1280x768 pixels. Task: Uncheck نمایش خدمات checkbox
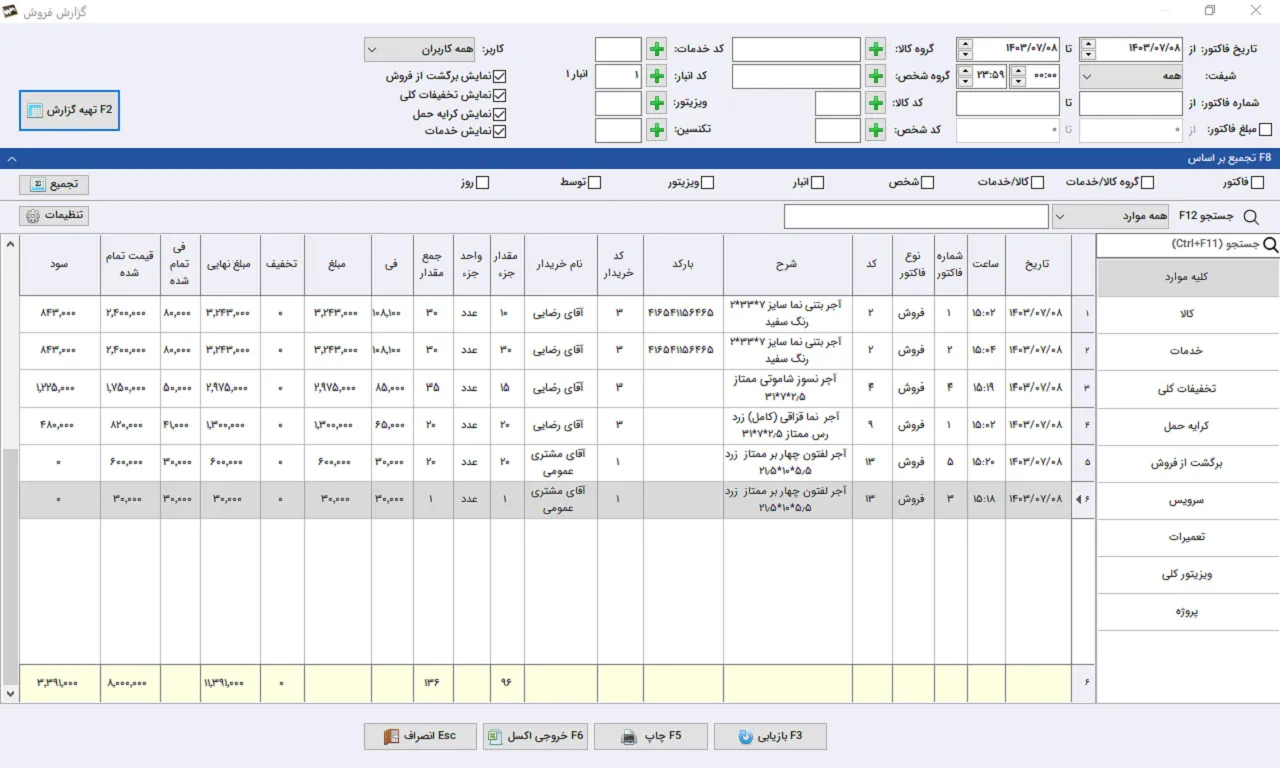coord(500,131)
